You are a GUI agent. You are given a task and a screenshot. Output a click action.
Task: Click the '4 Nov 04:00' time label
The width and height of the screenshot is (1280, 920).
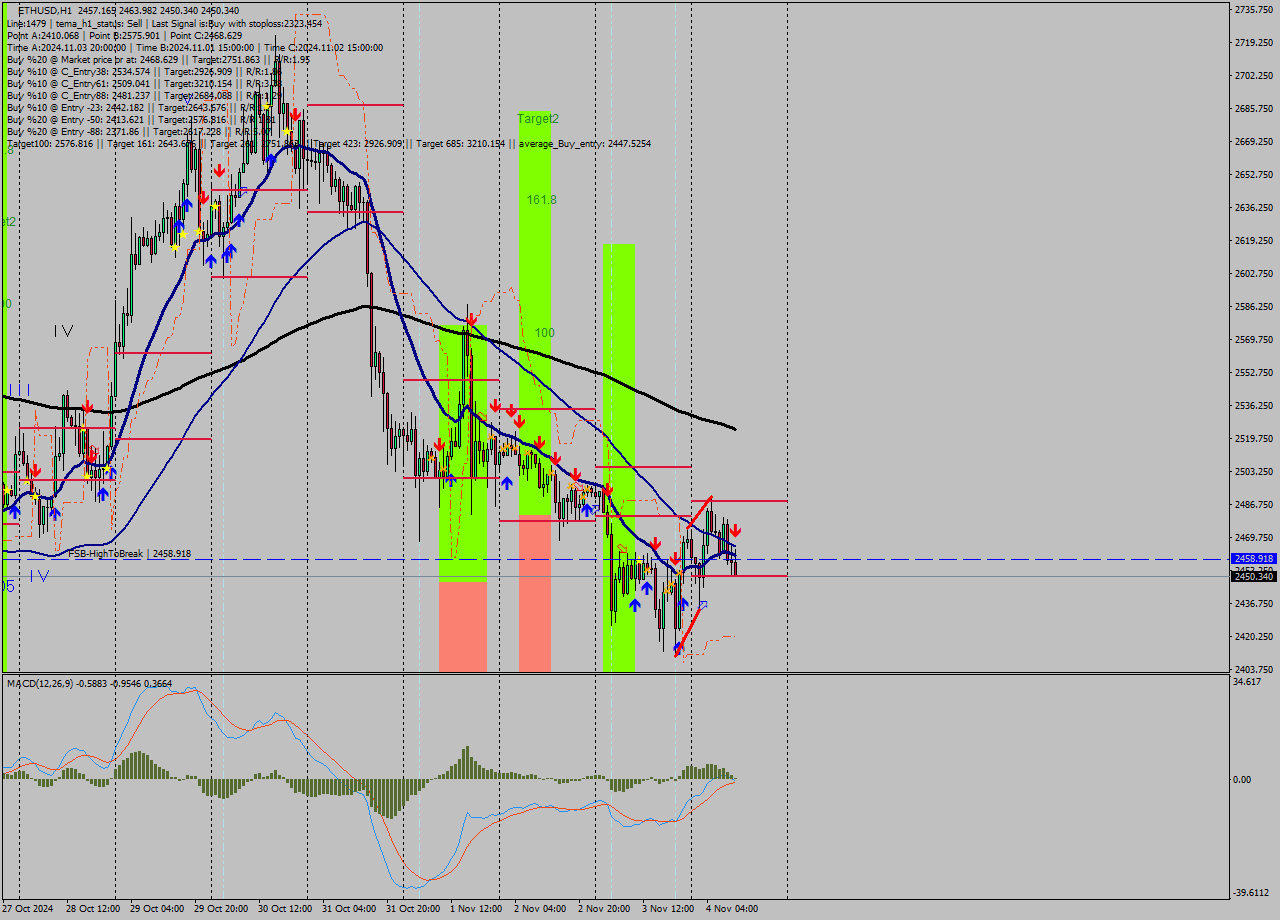[x=732, y=909]
